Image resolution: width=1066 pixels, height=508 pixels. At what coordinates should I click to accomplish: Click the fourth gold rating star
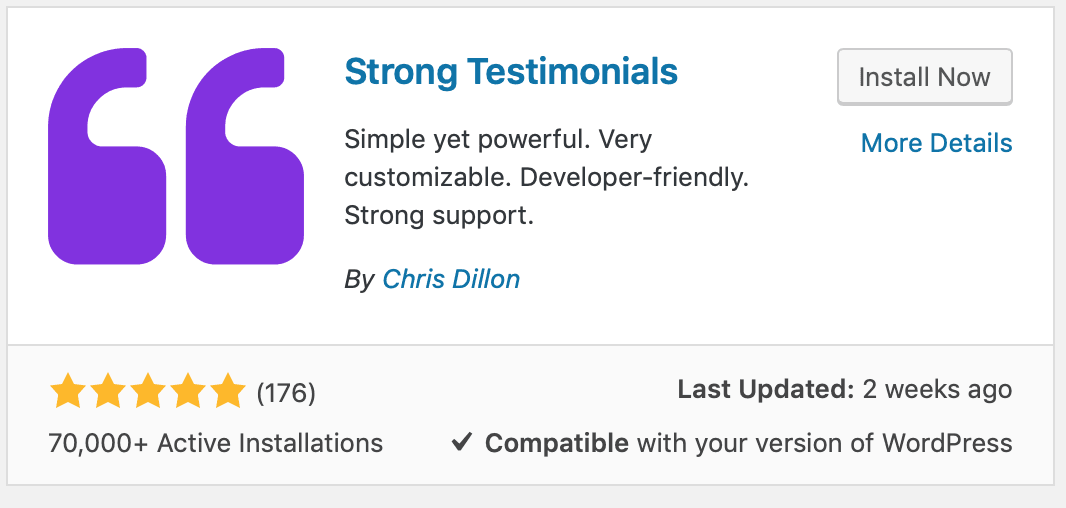click(187, 391)
